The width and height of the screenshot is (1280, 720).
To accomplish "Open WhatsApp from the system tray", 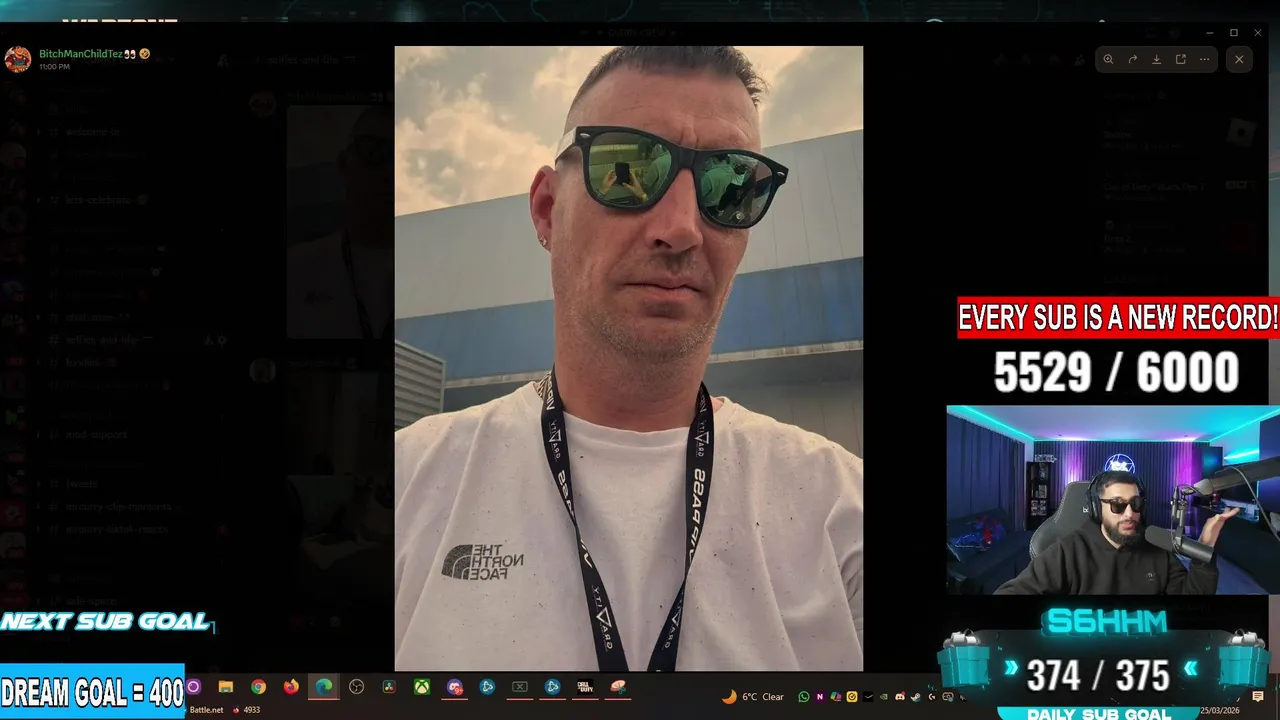I will tap(803, 696).
